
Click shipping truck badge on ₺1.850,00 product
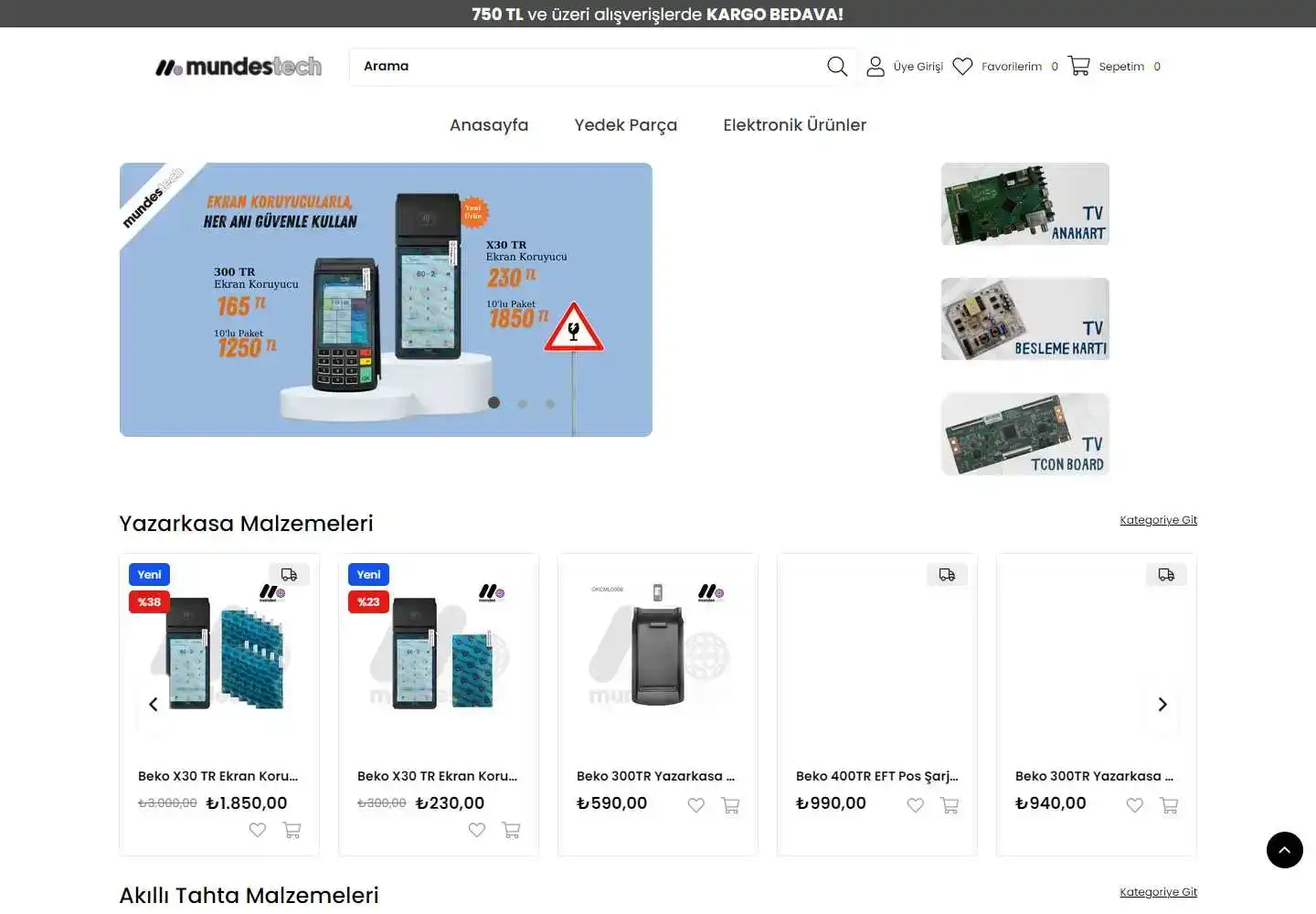click(x=289, y=575)
